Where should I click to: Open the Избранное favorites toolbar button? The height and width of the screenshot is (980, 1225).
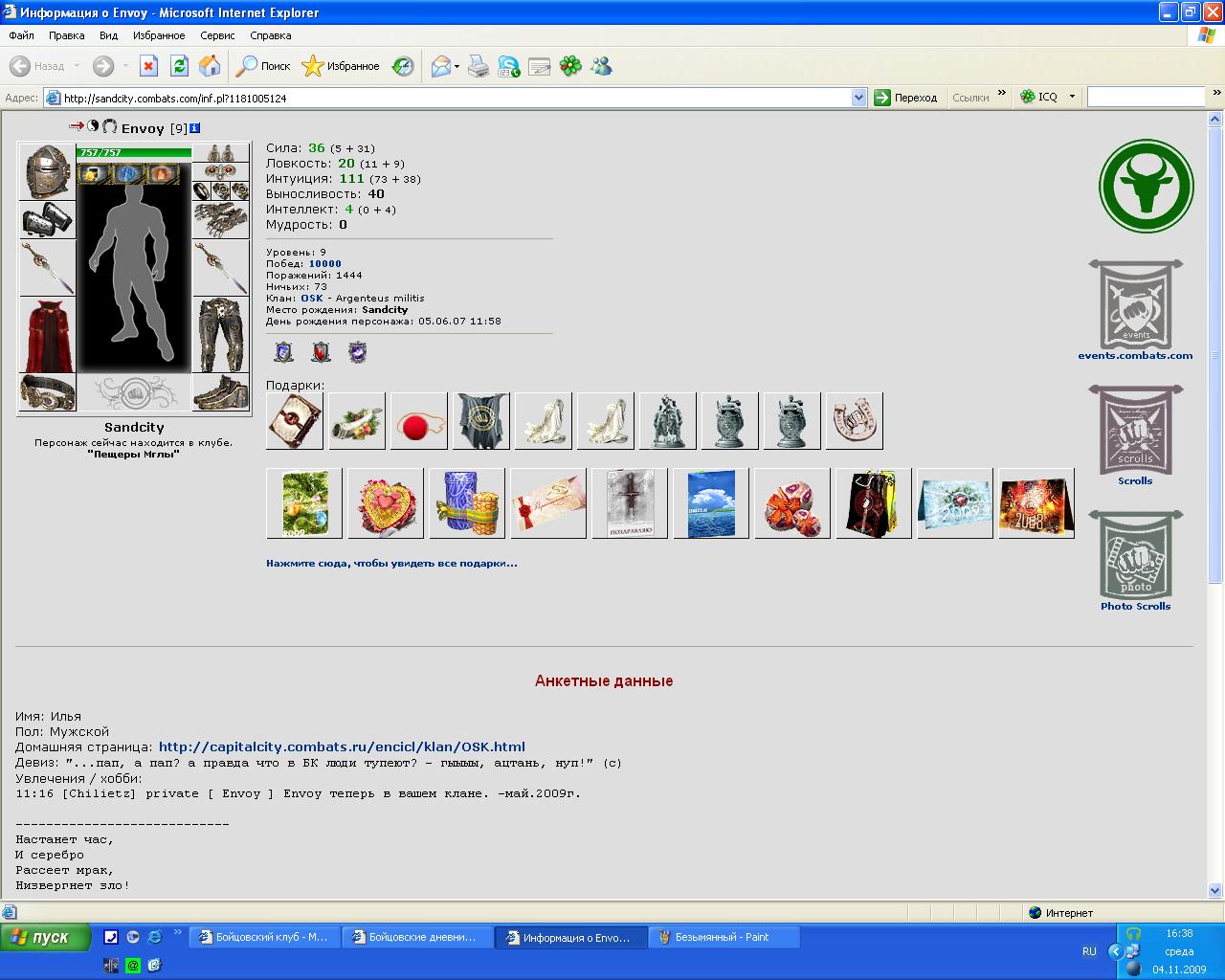point(341,66)
